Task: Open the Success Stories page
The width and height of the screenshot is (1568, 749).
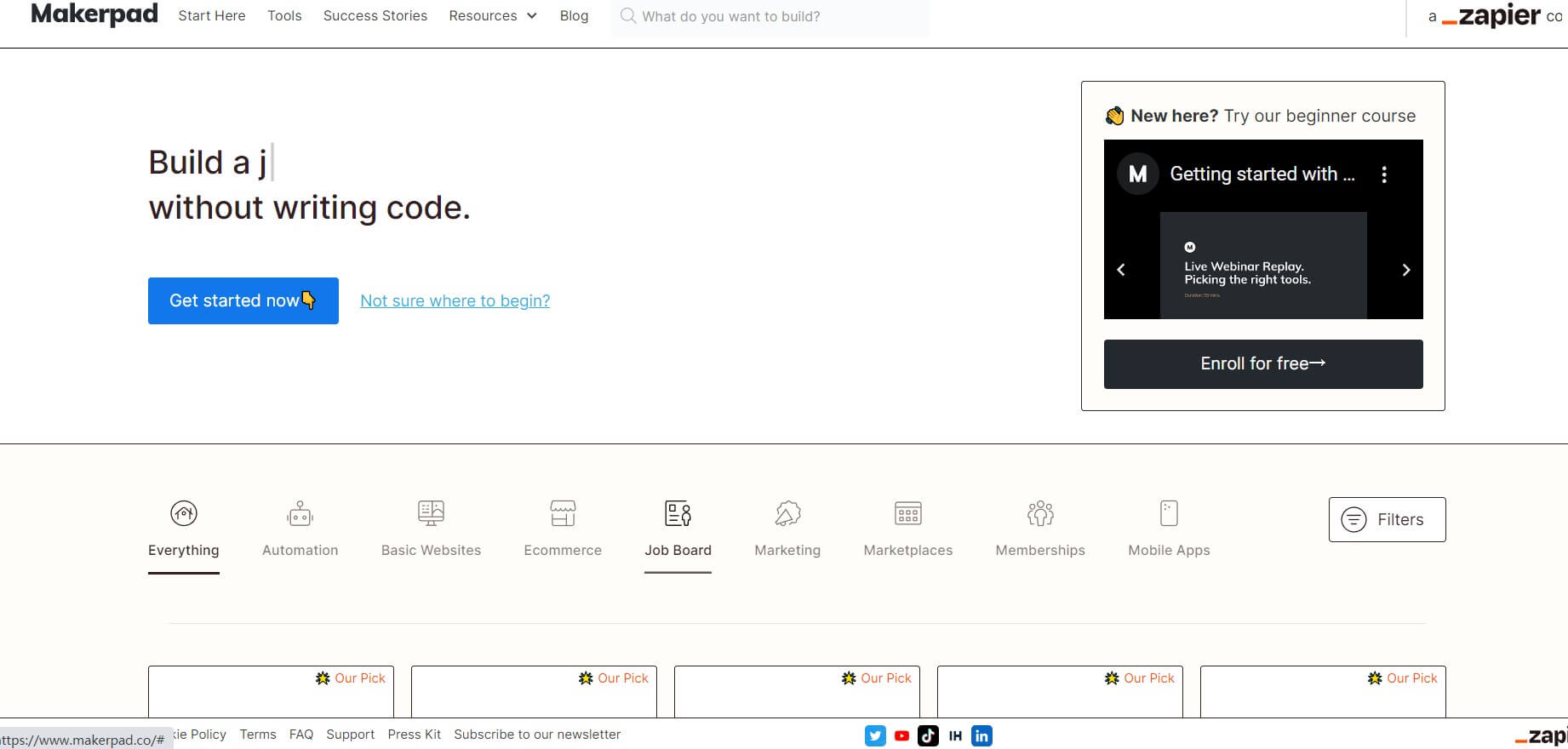Action: 375,16
